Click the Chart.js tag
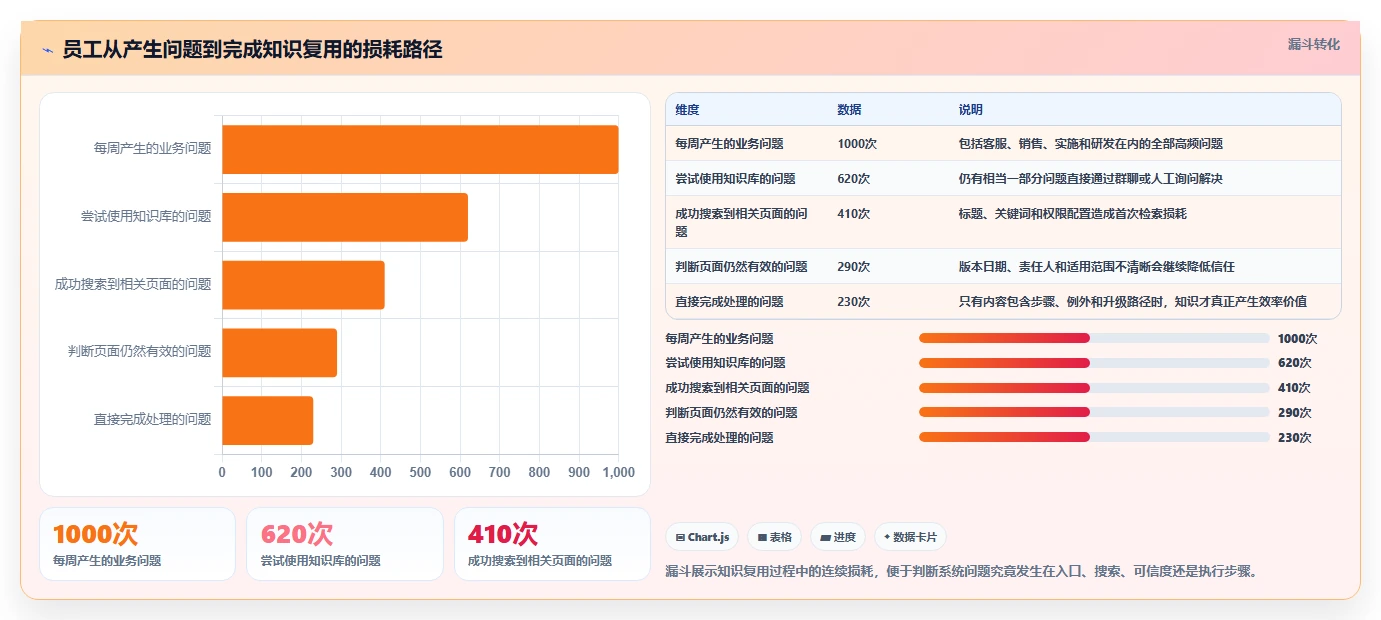Viewport: 1381px width, 620px height. 702,537
